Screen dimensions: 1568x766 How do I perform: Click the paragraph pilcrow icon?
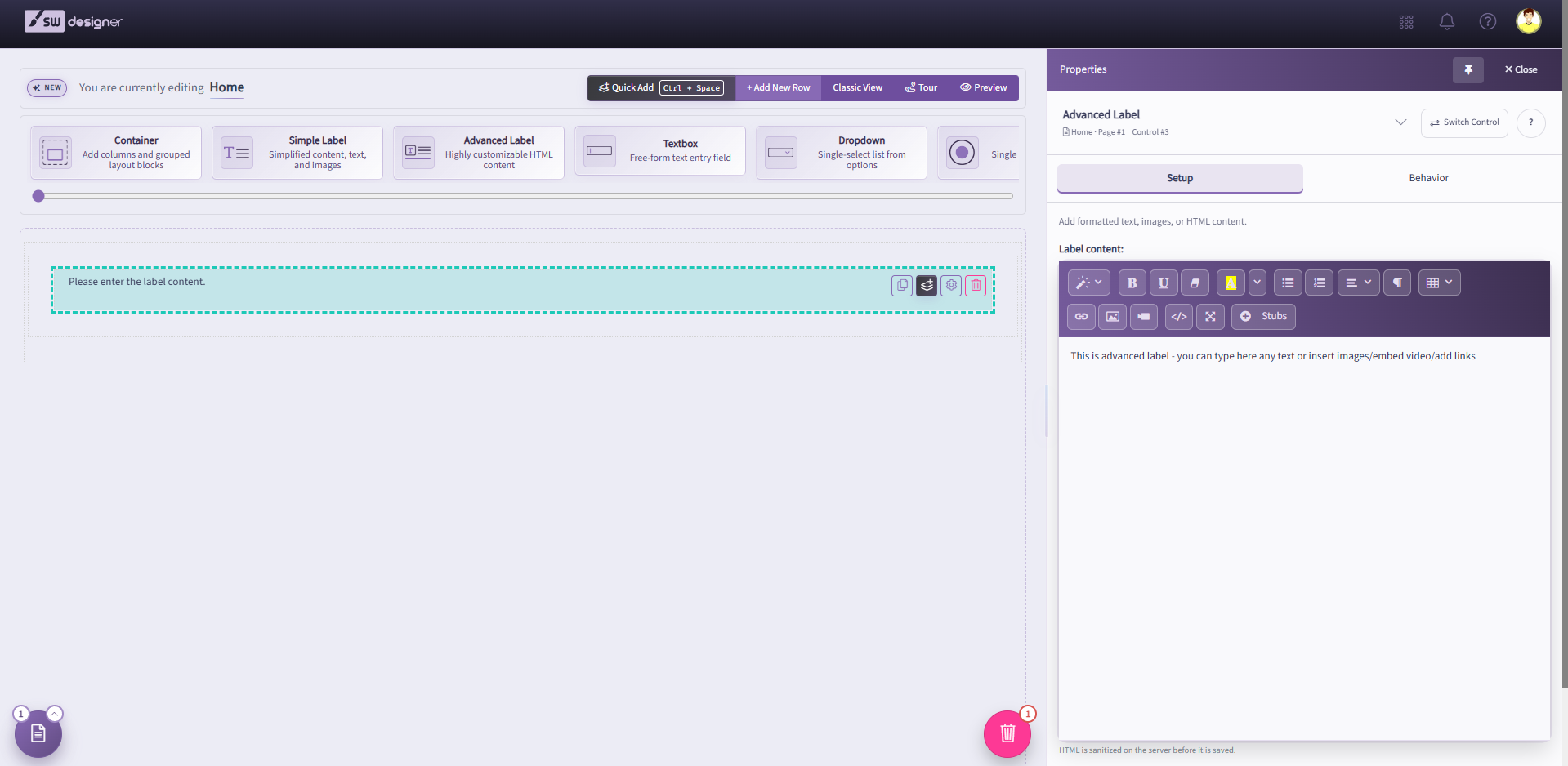(x=1397, y=283)
